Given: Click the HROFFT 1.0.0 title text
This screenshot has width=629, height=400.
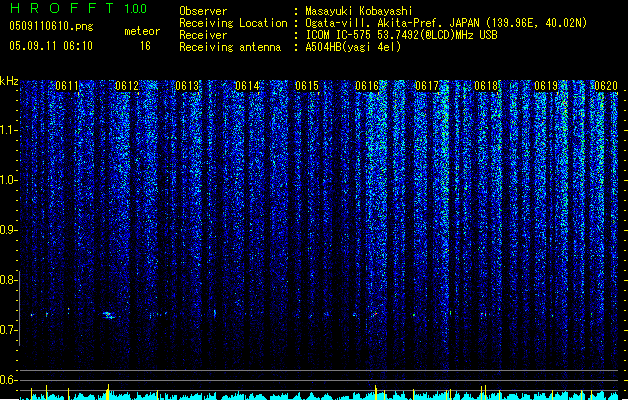Looking at the screenshot, I should click(x=78, y=8).
